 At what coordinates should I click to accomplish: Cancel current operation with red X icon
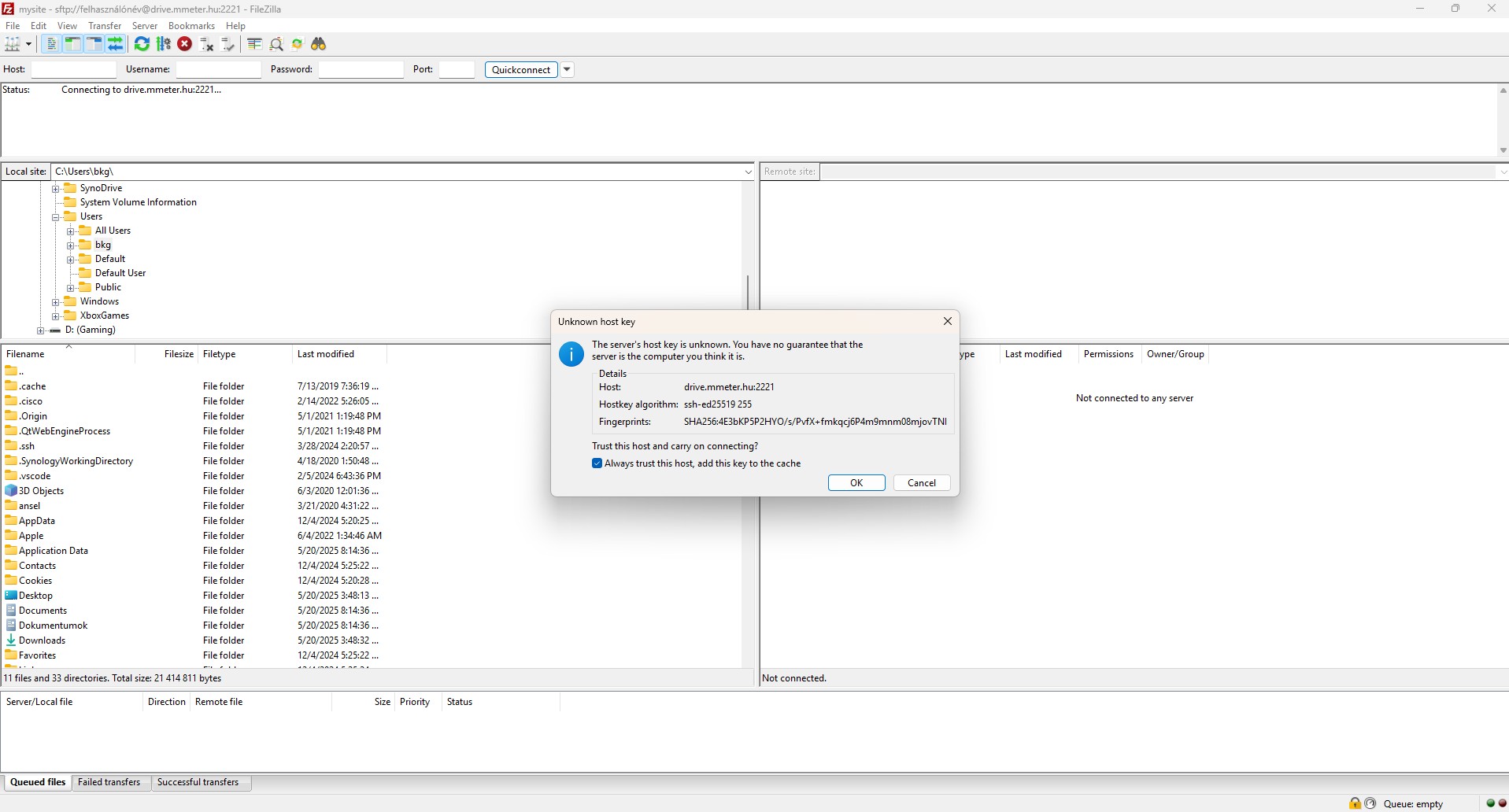(x=185, y=44)
